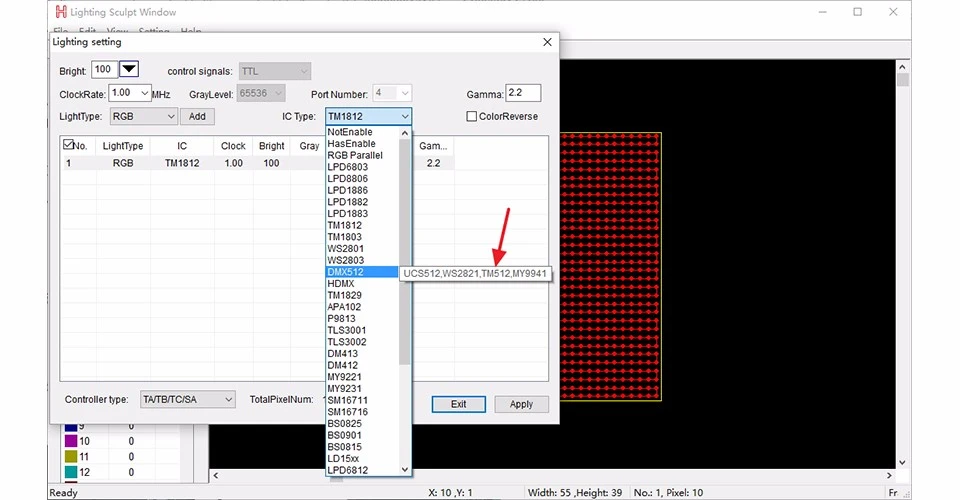Viewport: 960px width, 500px height.
Task: Pick SM16711 from the IC list
Action: tap(362, 400)
